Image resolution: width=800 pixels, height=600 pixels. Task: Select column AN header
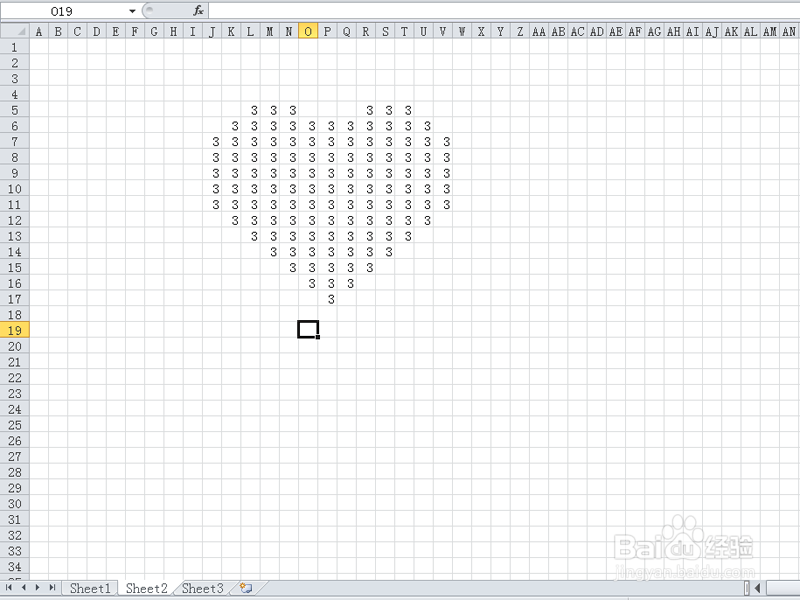click(789, 32)
